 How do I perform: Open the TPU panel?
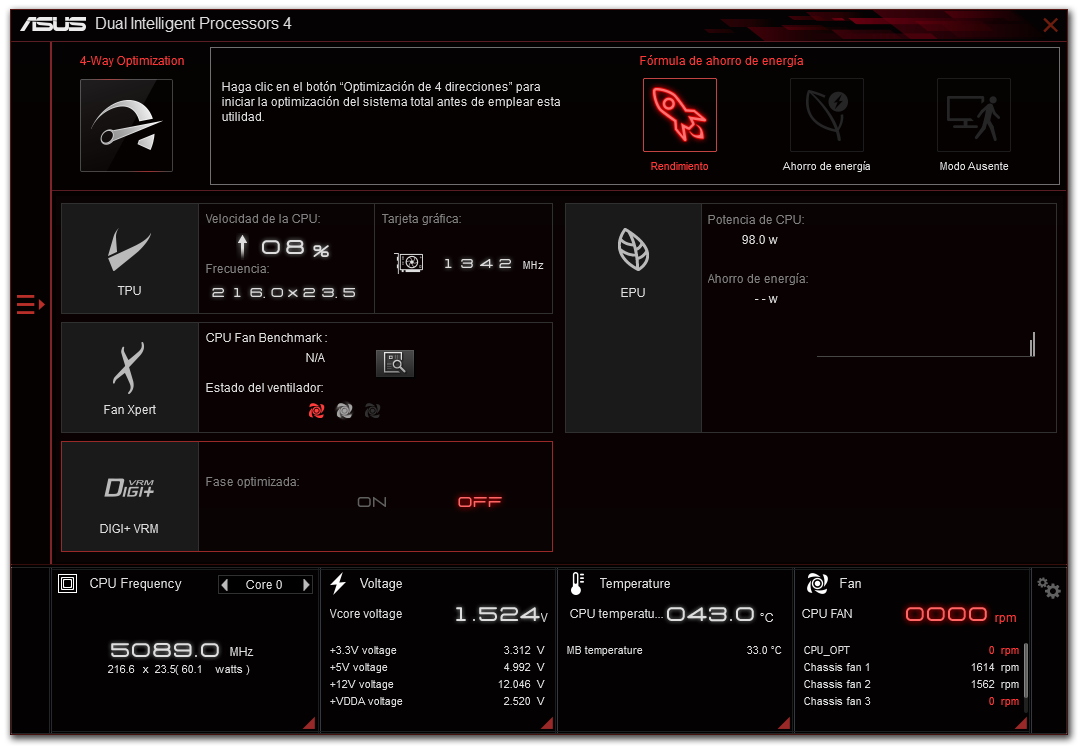coord(130,258)
